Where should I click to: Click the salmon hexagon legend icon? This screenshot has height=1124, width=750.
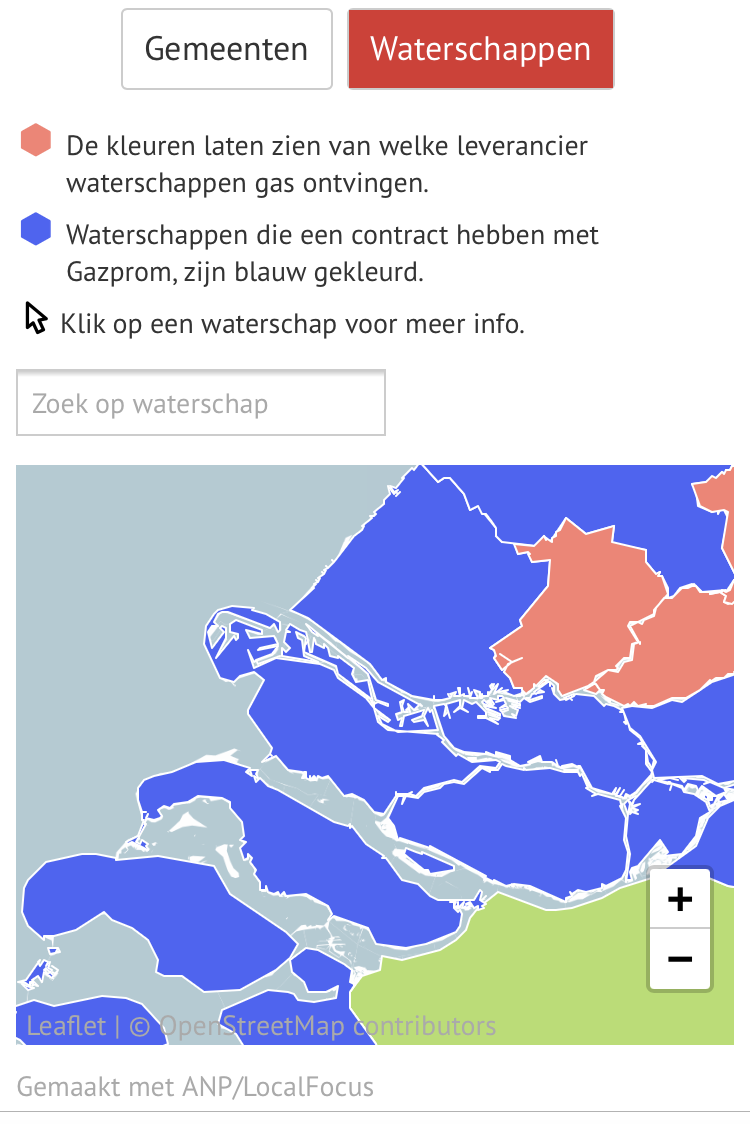pyautogui.click(x=36, y=140)
